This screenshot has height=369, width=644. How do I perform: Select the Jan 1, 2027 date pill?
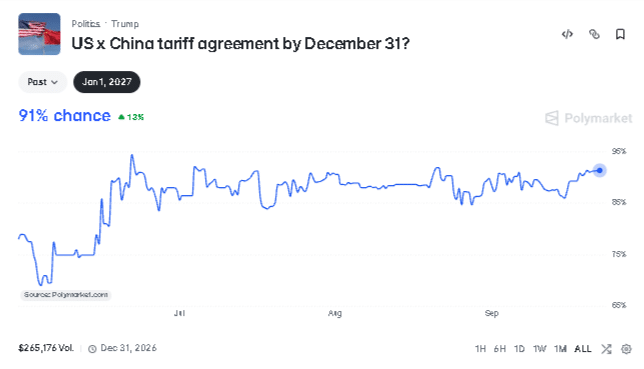point(107,82)
